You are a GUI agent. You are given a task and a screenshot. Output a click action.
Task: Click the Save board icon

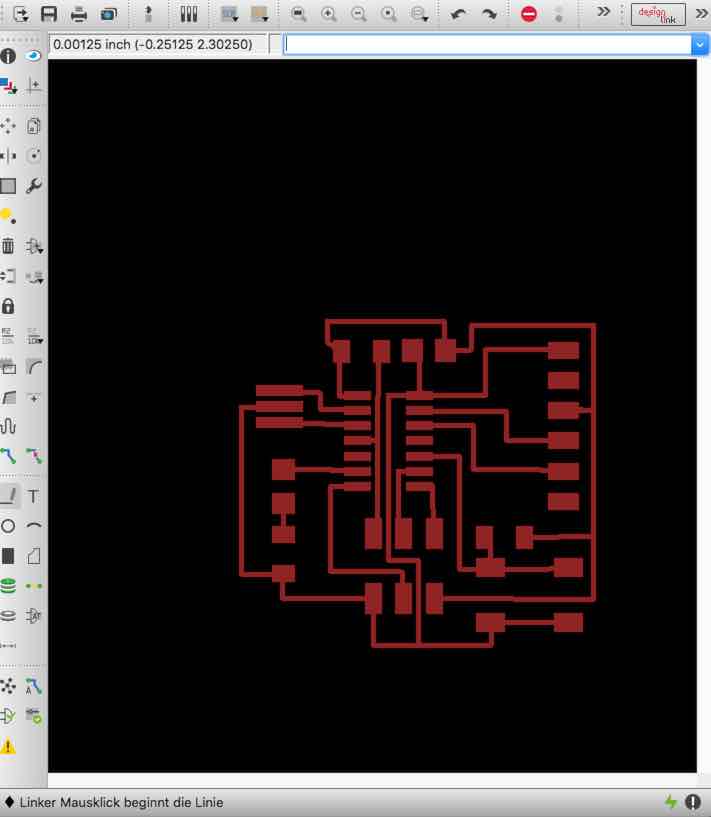tap(49, 14)
